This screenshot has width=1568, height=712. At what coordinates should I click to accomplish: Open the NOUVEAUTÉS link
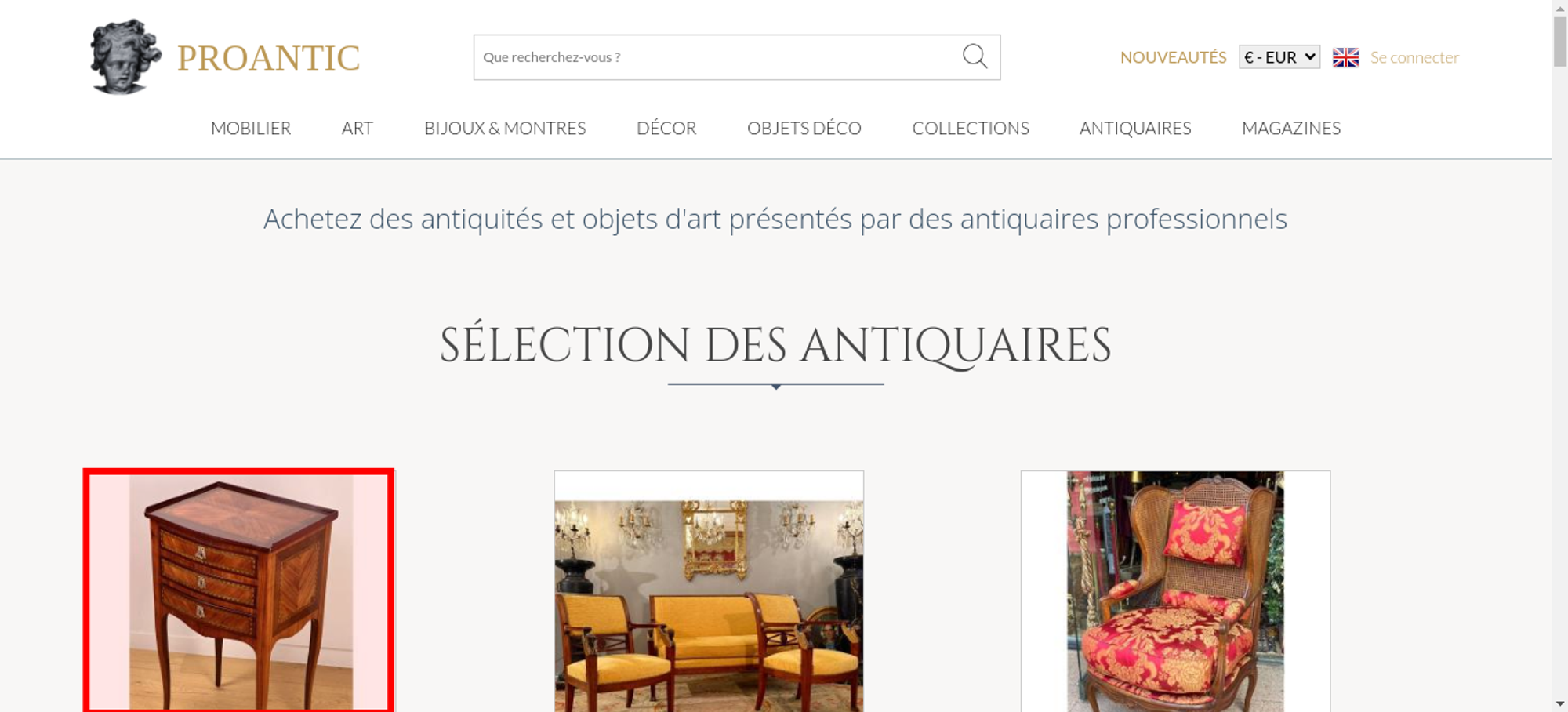coord(1173,57)
